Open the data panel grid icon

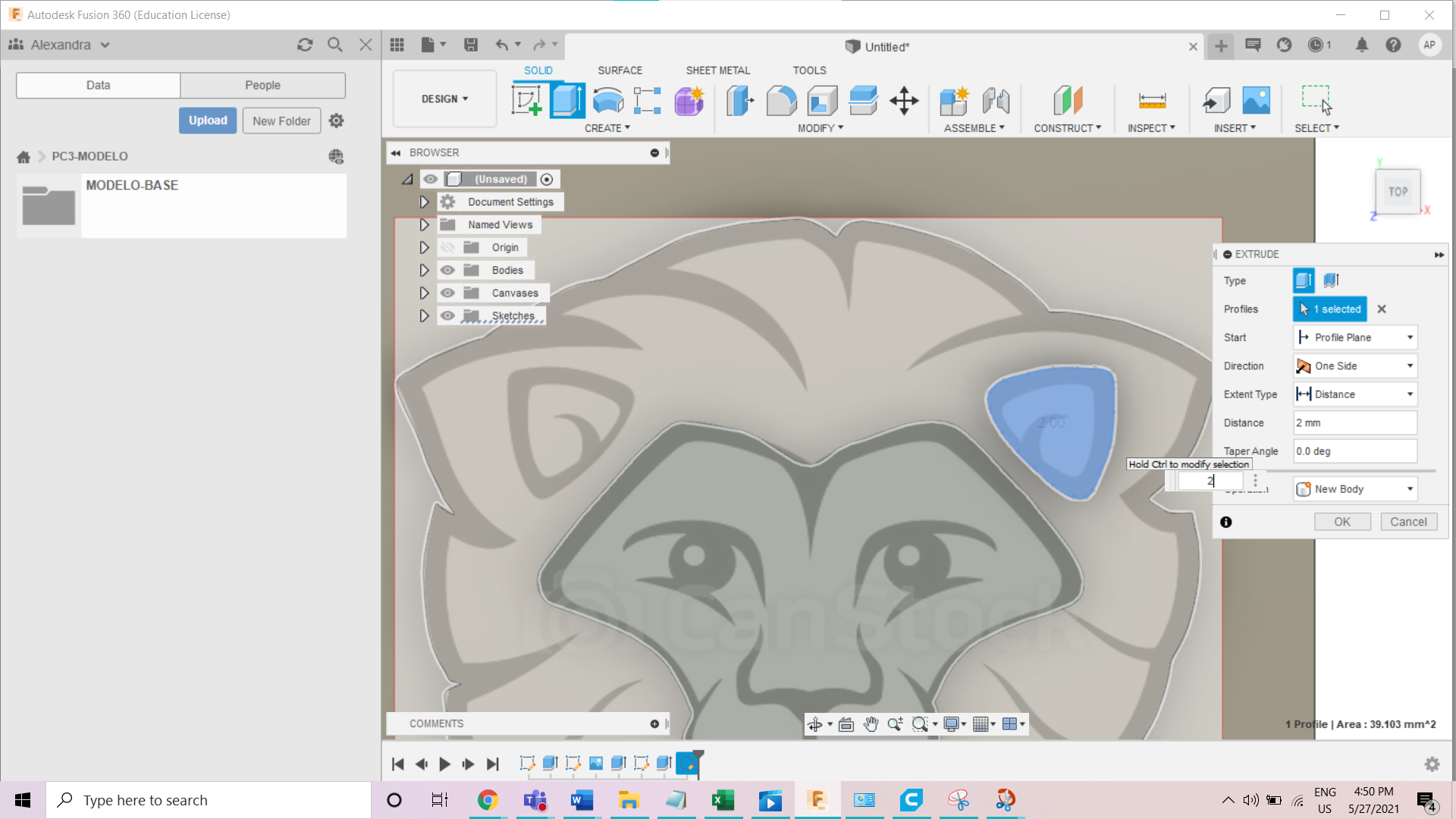tap(397, 45)
